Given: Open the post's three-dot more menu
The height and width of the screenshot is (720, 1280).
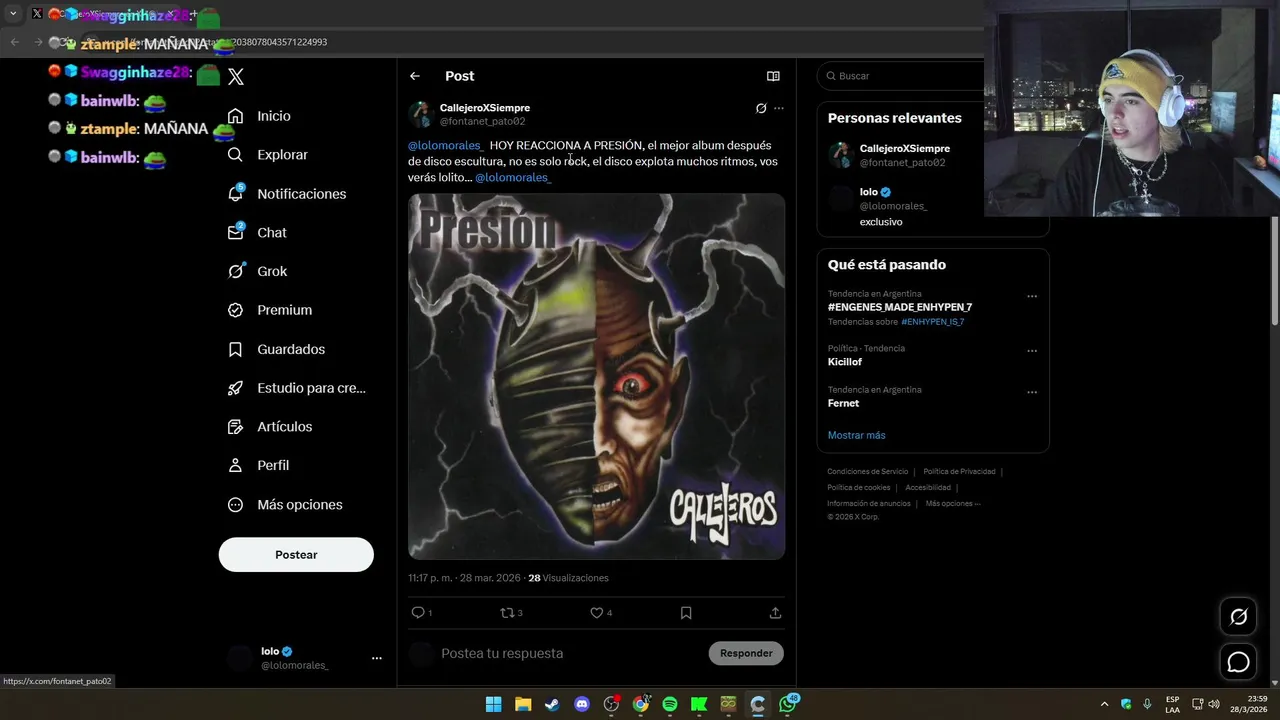Looking at the screenshot, I should click(779, 108).
